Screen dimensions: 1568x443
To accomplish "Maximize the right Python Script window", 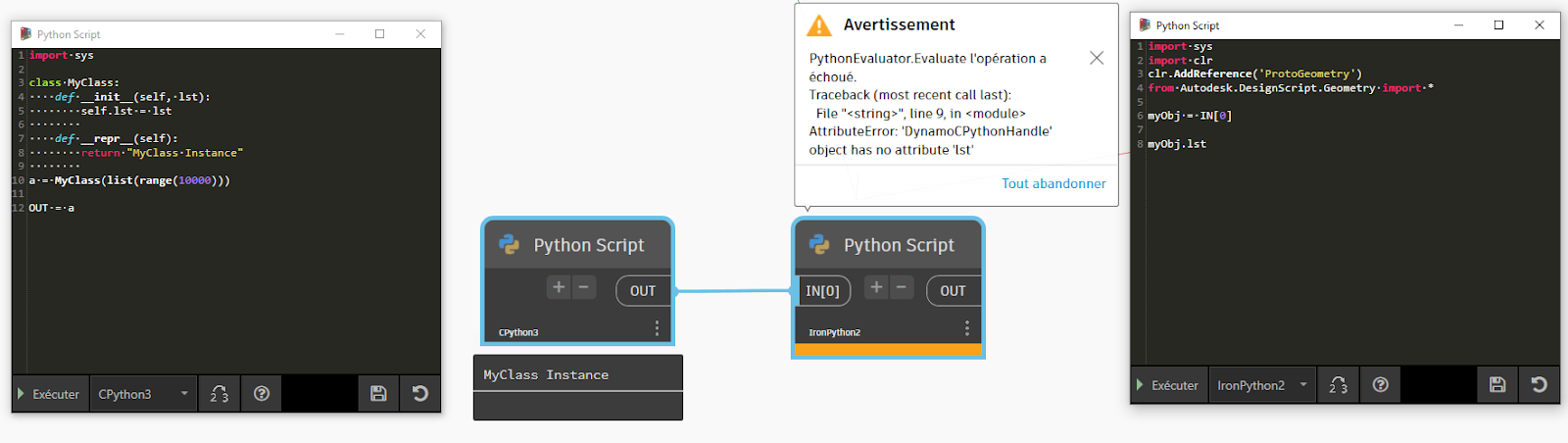I will 1498,25.
